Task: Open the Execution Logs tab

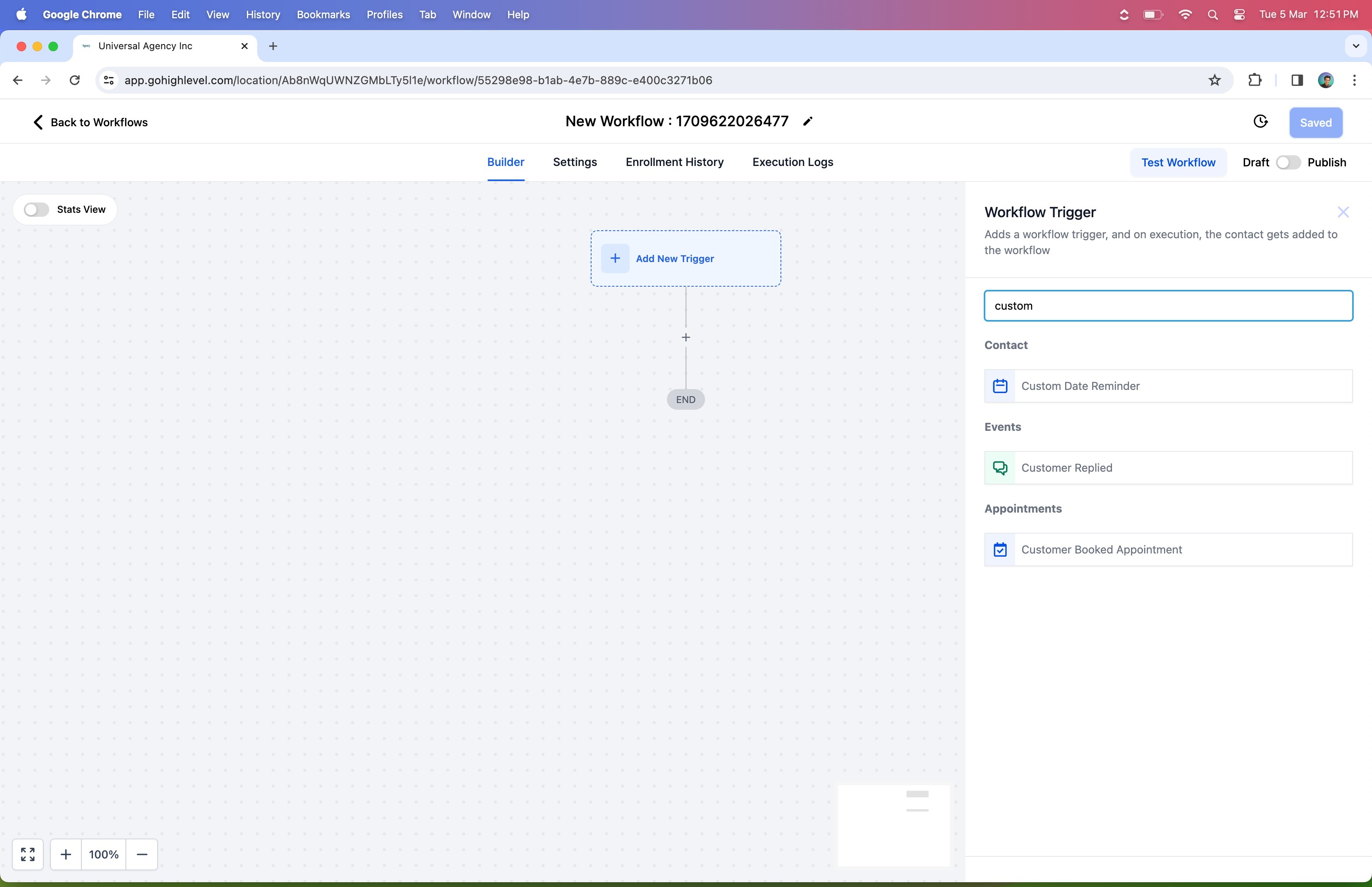Action: tap(792, 162)
